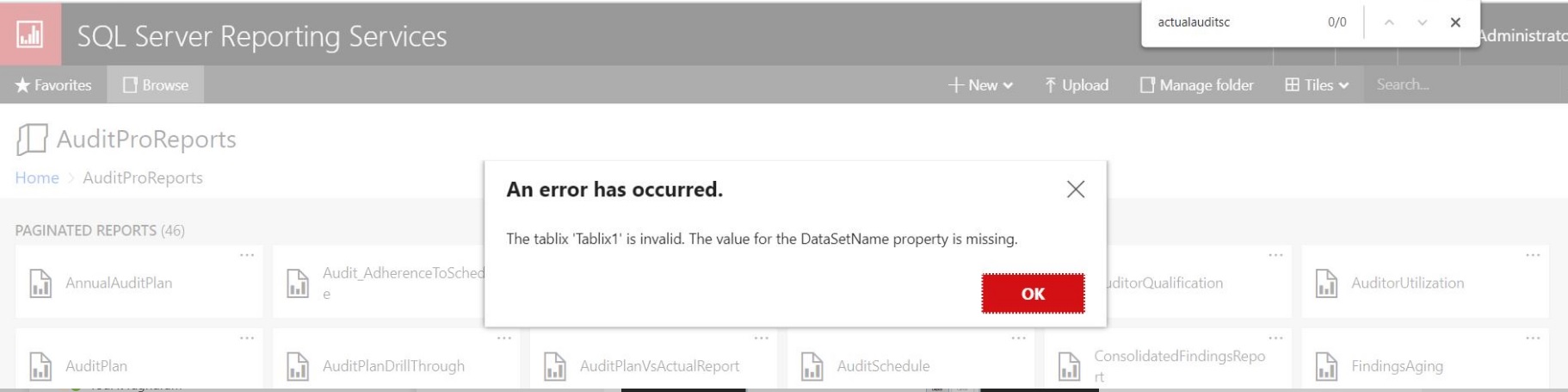Expand the New dropdown menu

[x=980, y=85]
